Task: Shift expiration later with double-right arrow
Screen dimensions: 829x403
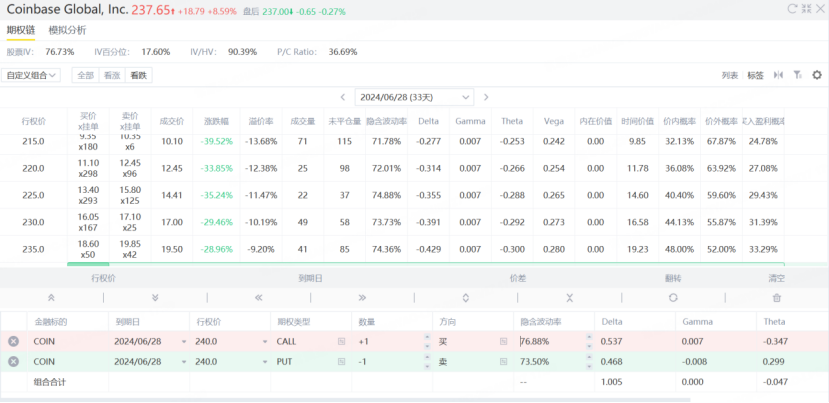Action: (x=362, y=298)
